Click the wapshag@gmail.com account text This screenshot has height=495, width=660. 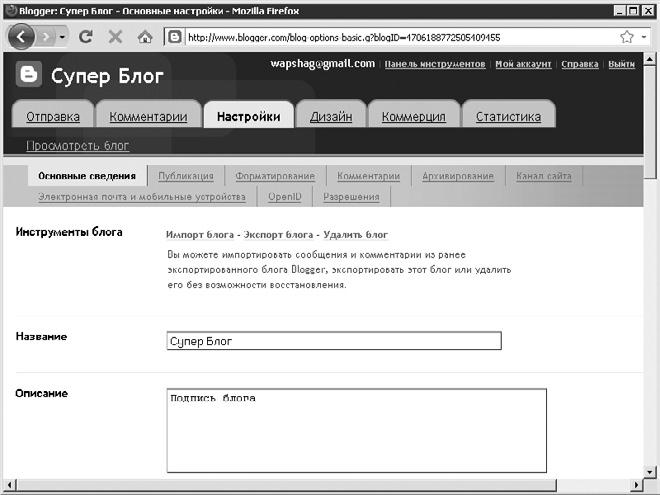322,64
